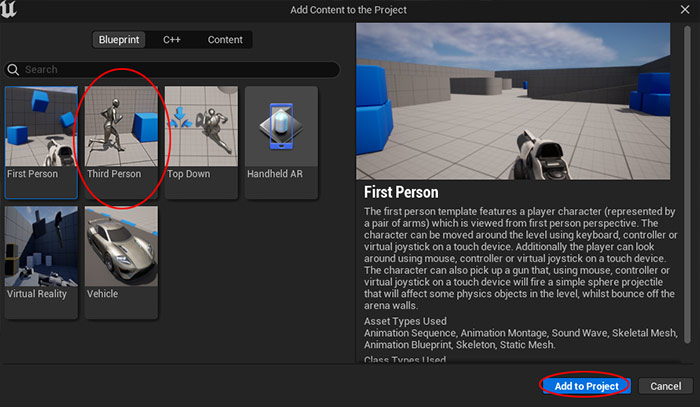Select the First Person template icon
Image resolution: width=700 pixels, height=407 pixels.
point(41,125)
